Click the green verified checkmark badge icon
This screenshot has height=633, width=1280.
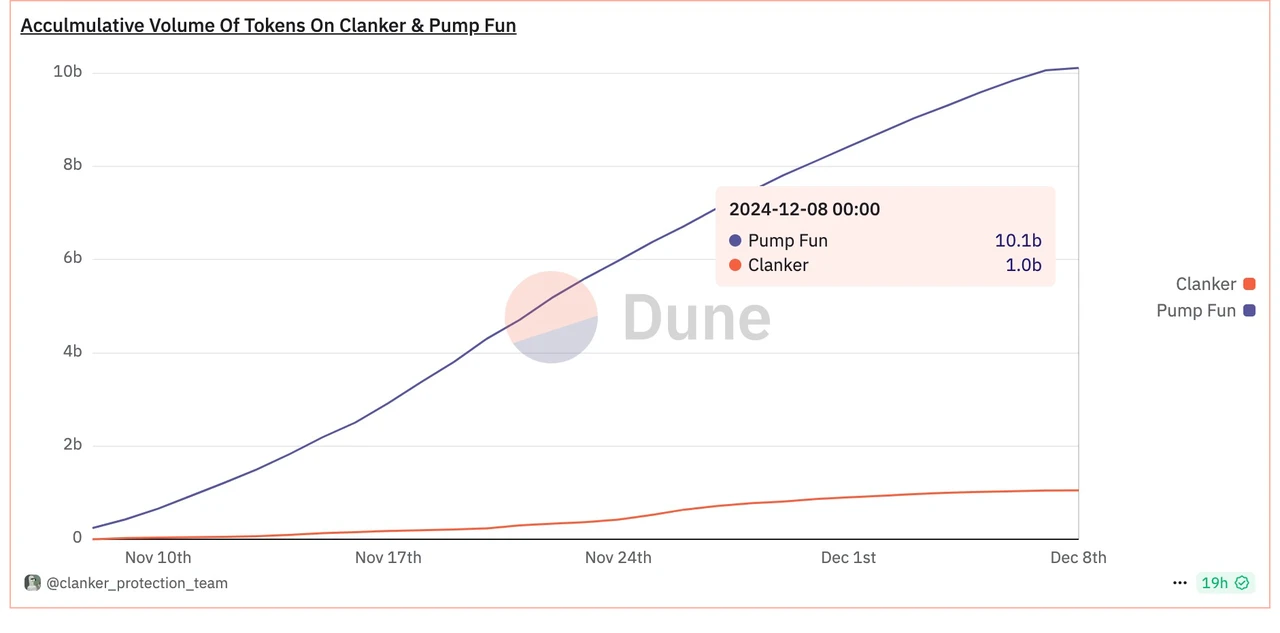[1242, 583]
